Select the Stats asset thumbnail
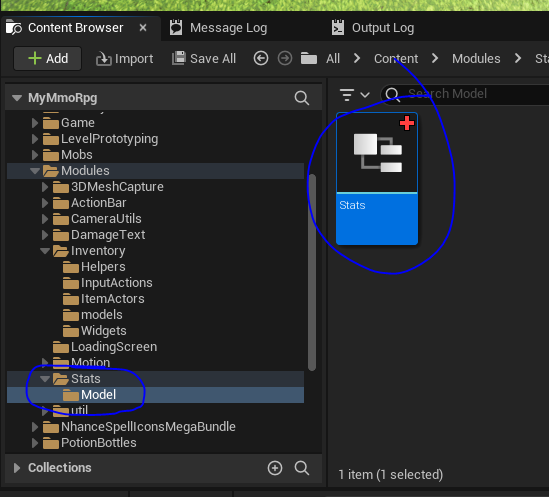Viewport: 549px width, 497px height. [377, 179]
